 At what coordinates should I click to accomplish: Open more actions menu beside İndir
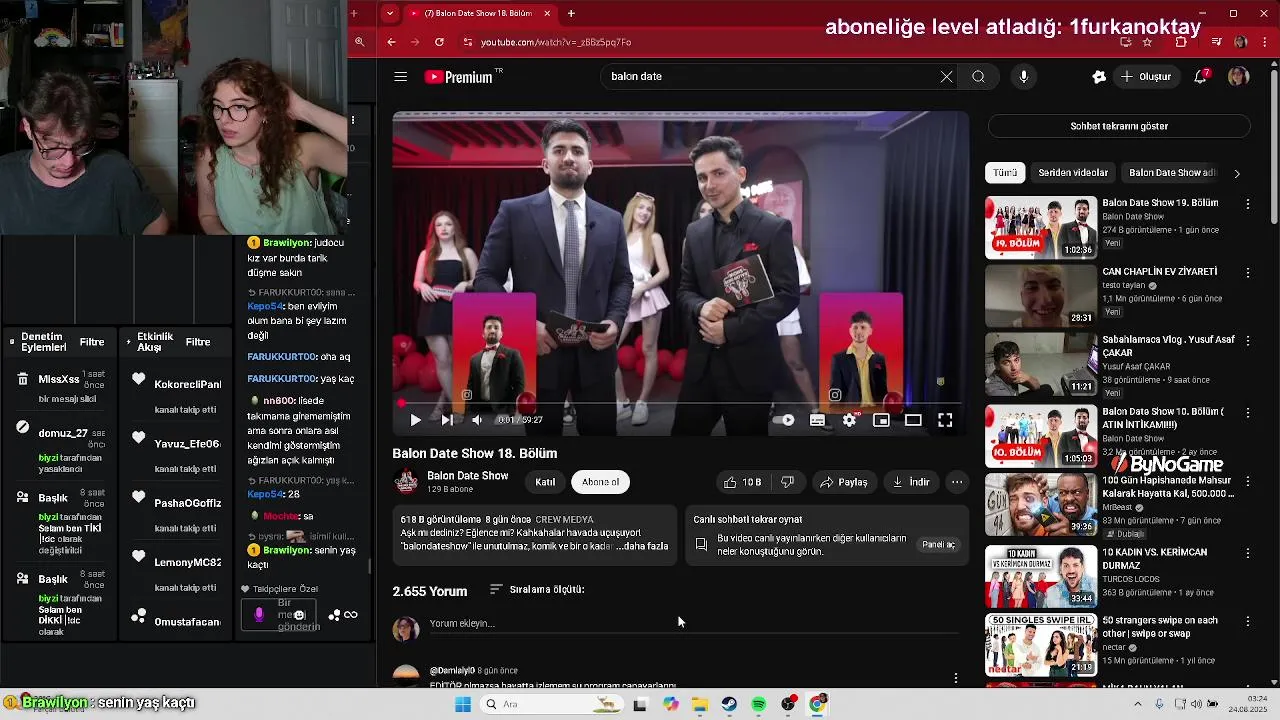click(957, 482)
